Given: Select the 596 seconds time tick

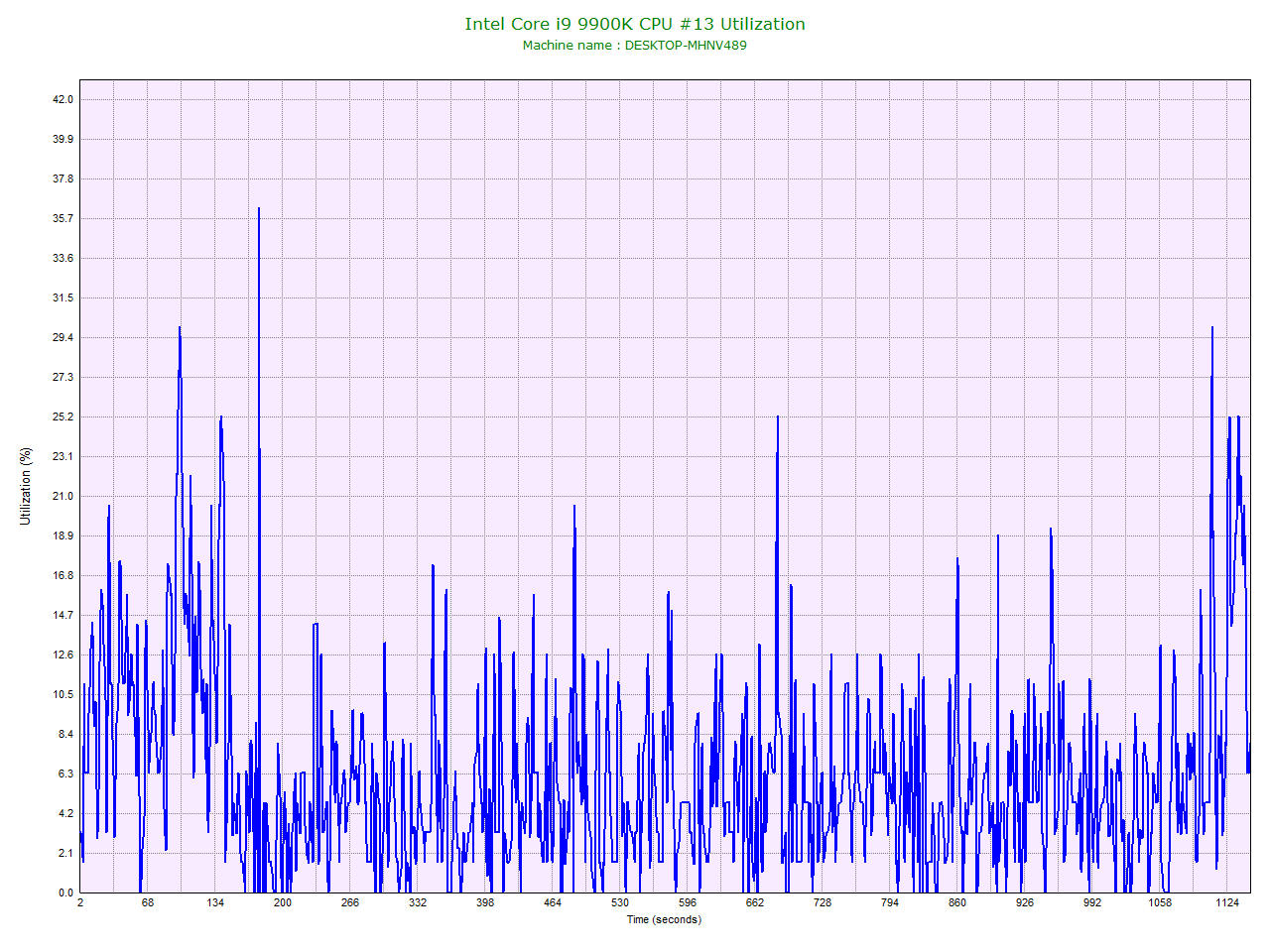Looking at the screenshot, I should click(688, 902).
